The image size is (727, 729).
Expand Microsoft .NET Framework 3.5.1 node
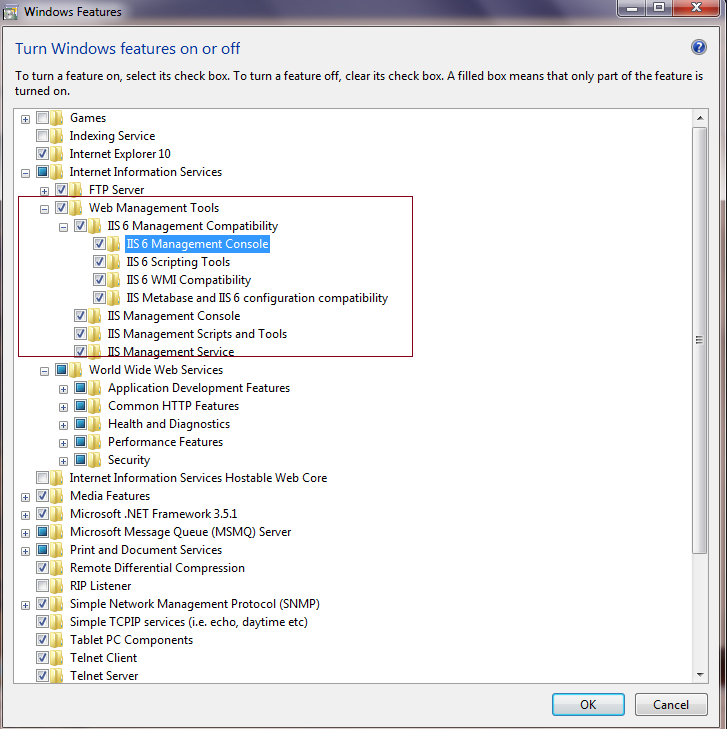tap(26, 516)
